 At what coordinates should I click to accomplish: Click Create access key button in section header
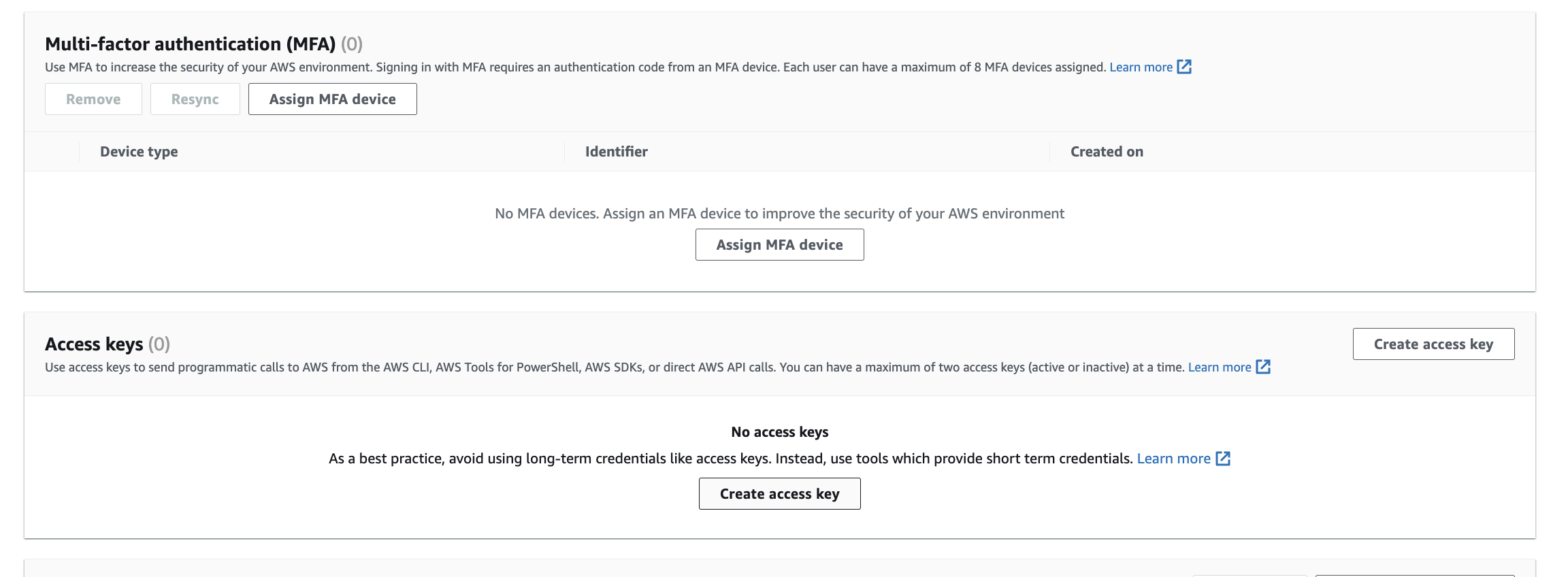1433,344
